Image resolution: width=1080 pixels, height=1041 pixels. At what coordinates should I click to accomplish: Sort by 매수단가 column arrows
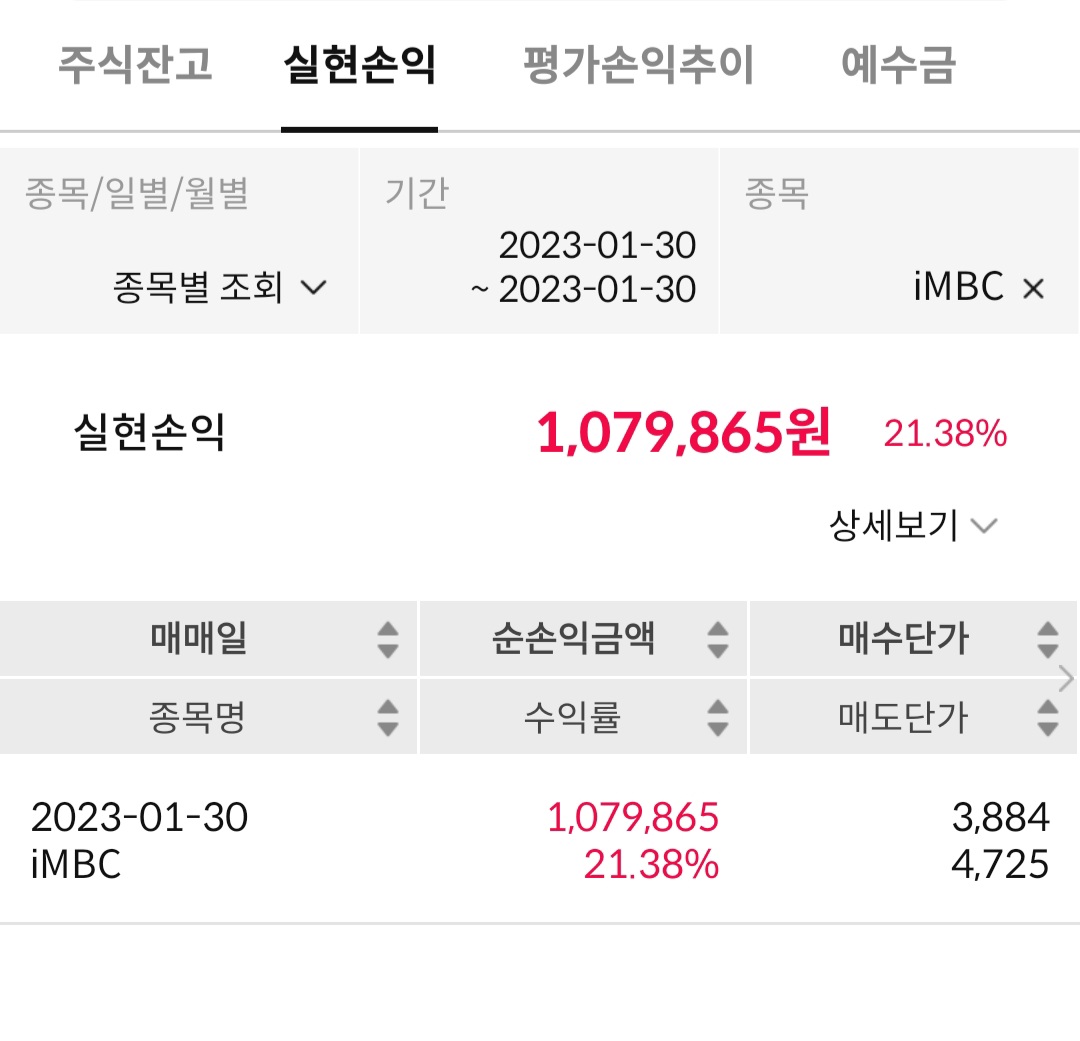pyautogui.click(x=1048, y=639)
